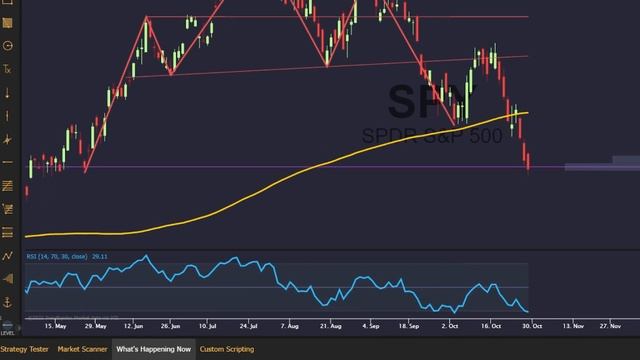Click the purple shaded zone at right

pos(602,167)
